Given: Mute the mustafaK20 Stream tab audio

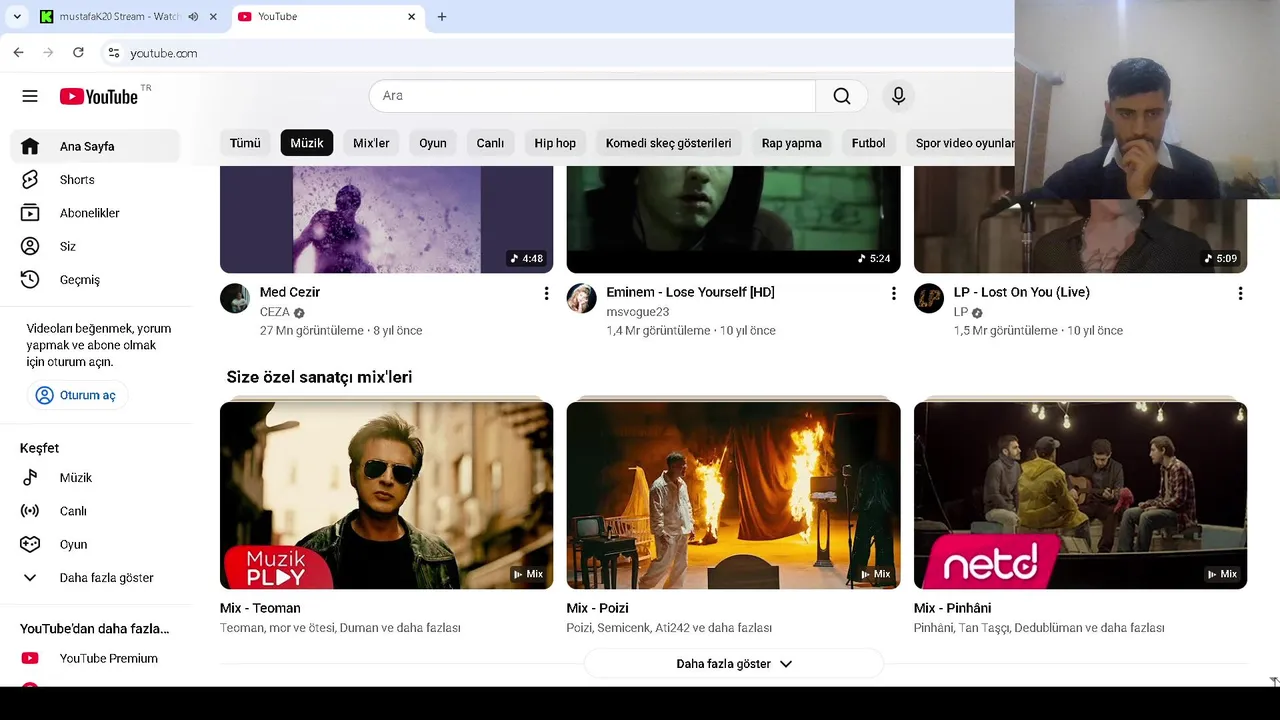Looking at the screenshot, I should pyautogui.click(x=193, y=17).
